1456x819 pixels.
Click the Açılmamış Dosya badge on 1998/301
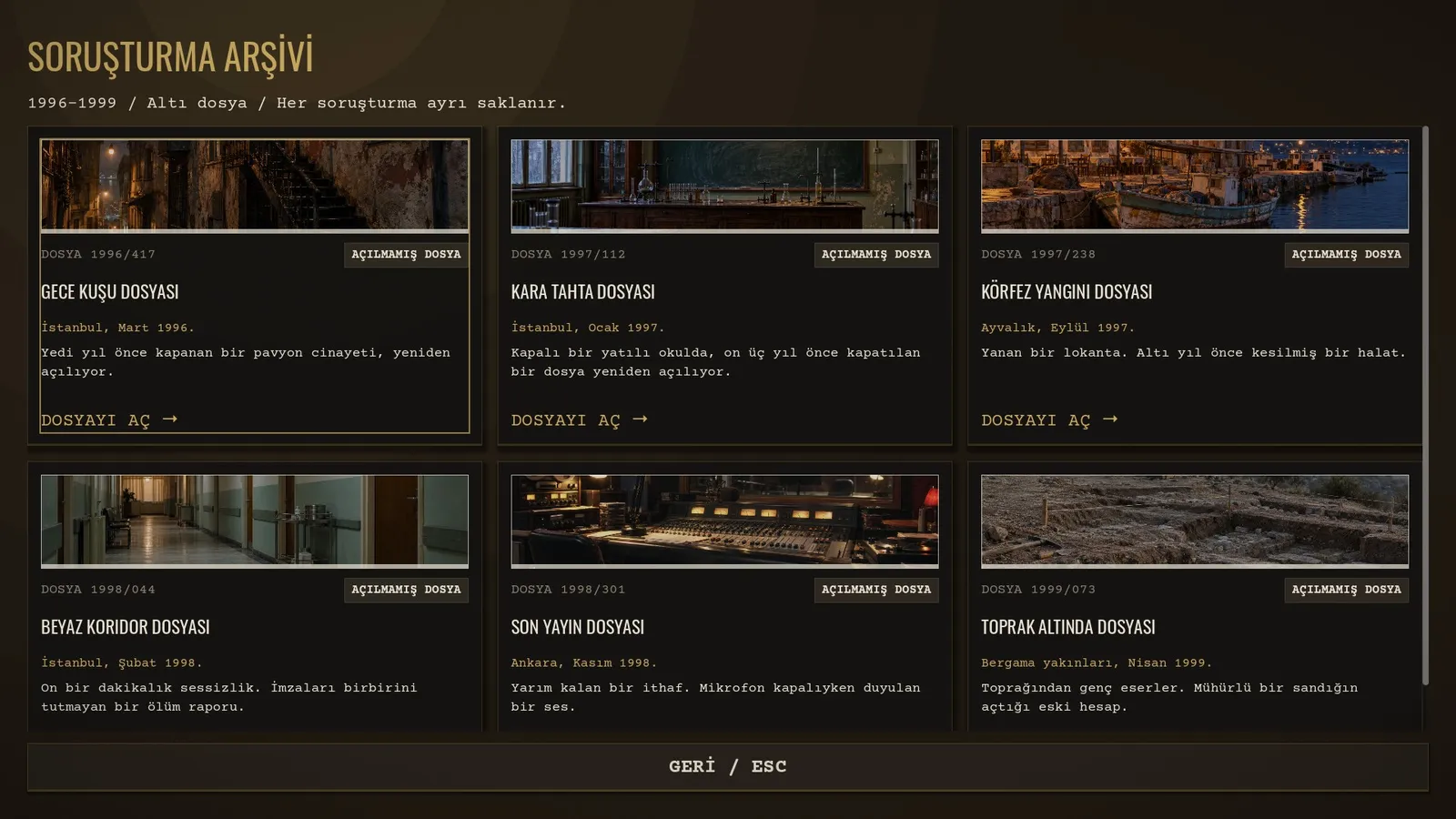coord(876,590)
